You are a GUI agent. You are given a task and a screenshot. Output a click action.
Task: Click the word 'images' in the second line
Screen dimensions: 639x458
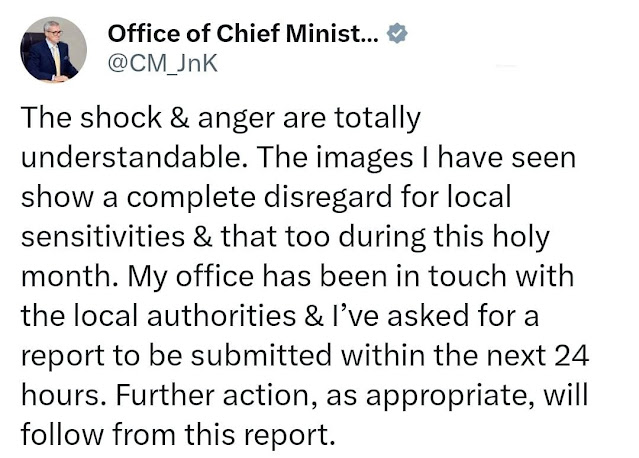pos(364,159)
